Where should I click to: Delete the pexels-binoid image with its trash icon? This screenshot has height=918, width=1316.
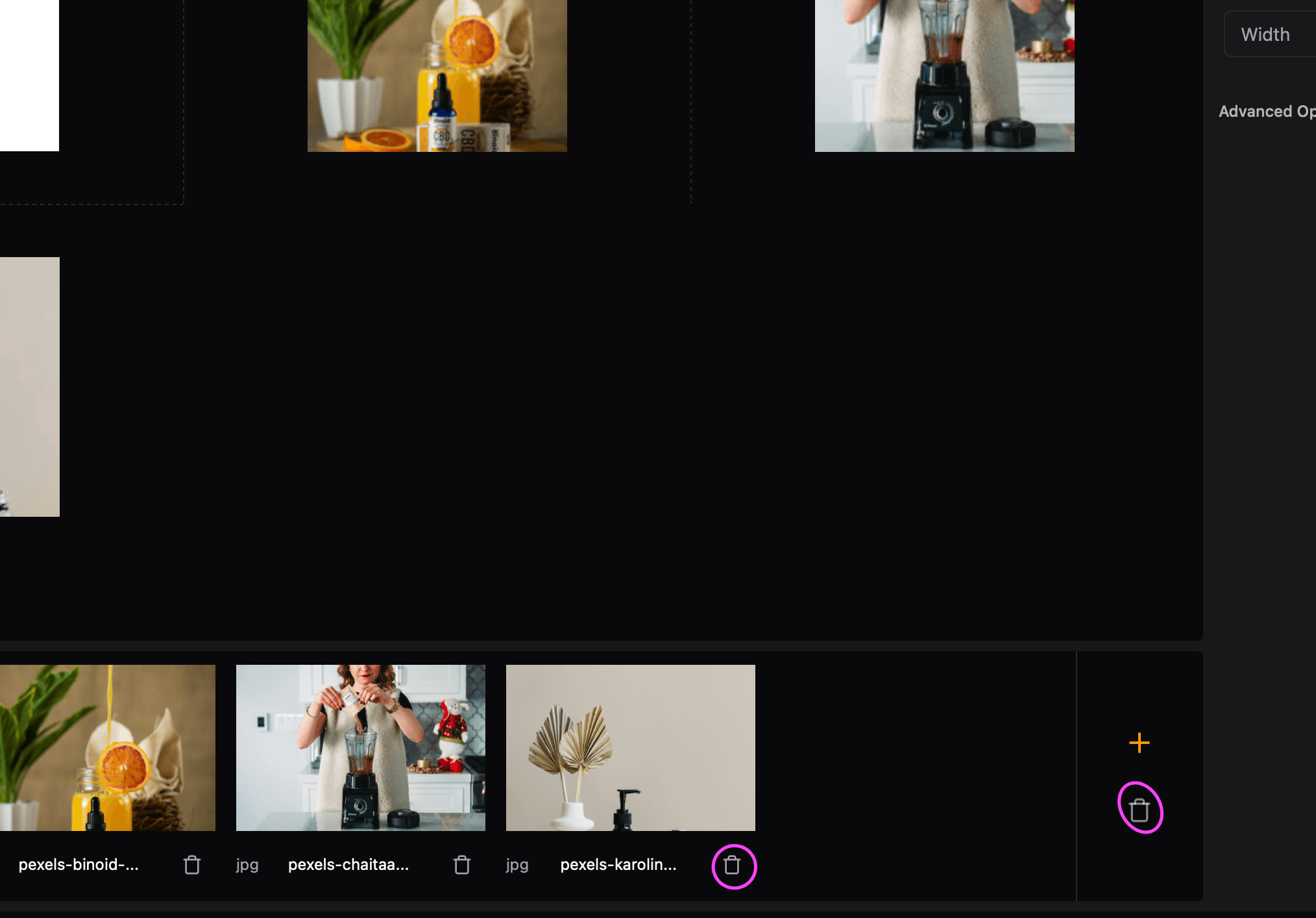coord(191,865)
